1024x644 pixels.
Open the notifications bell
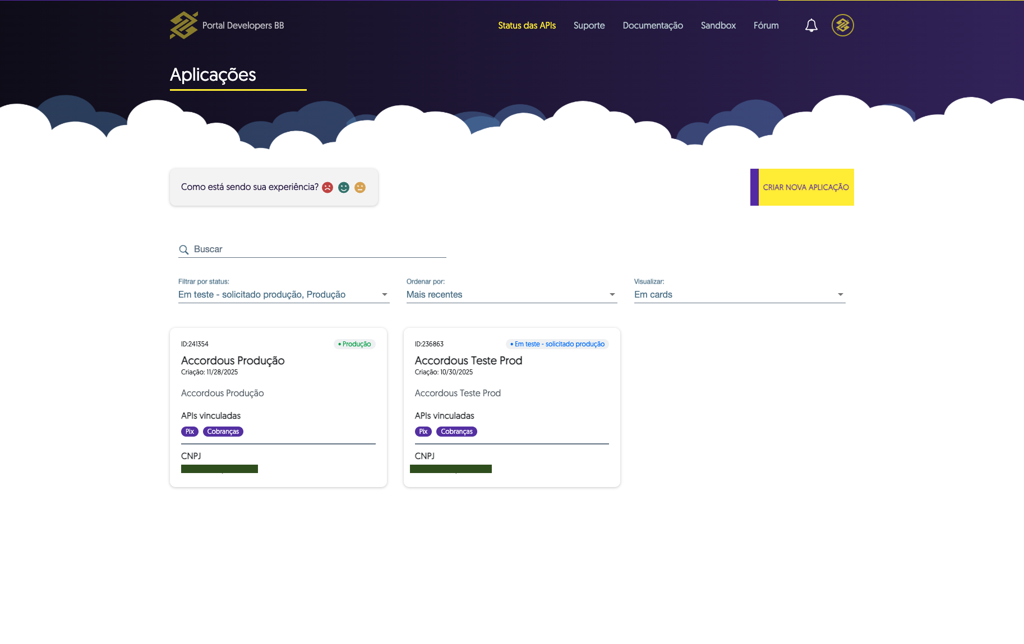[811, 25]
